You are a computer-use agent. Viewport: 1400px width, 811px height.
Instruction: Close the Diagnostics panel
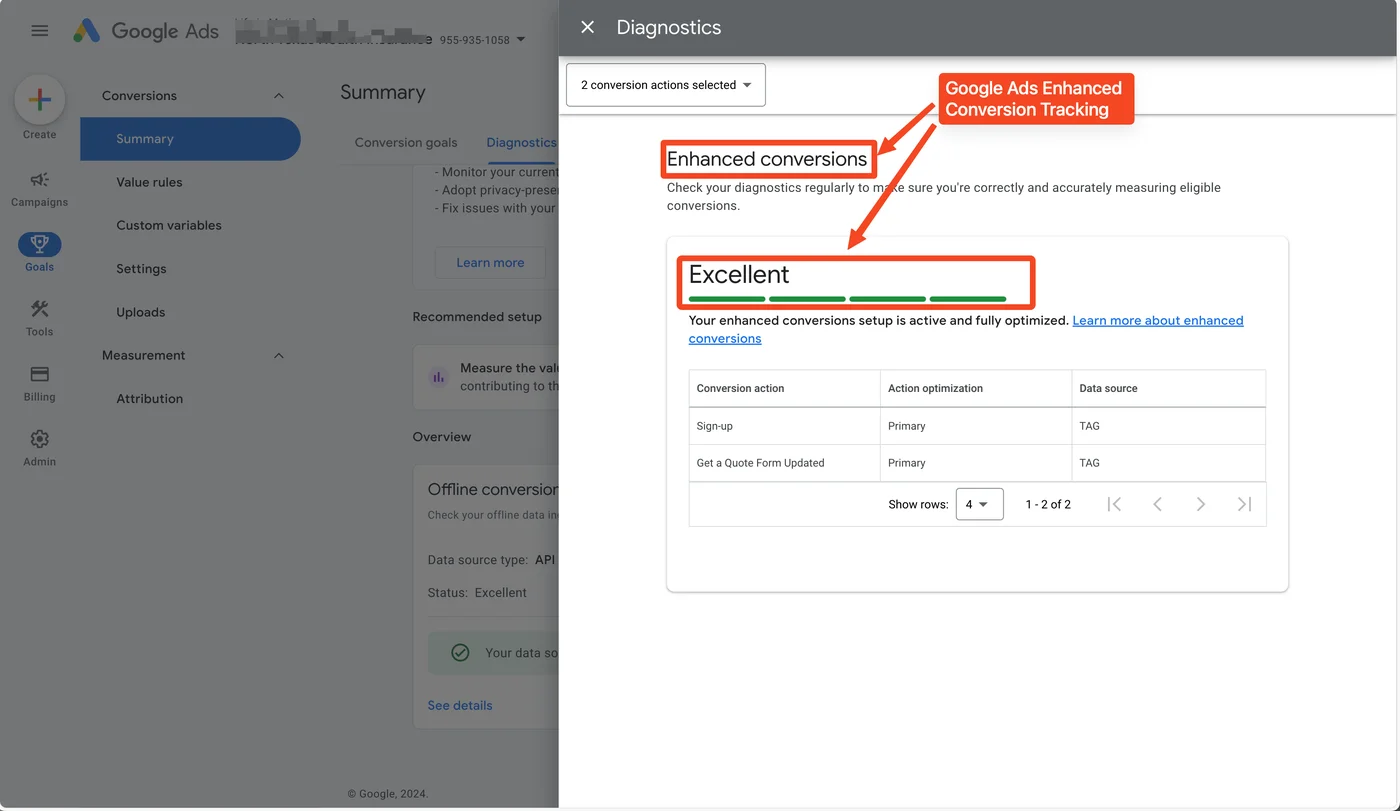point(587,27)
